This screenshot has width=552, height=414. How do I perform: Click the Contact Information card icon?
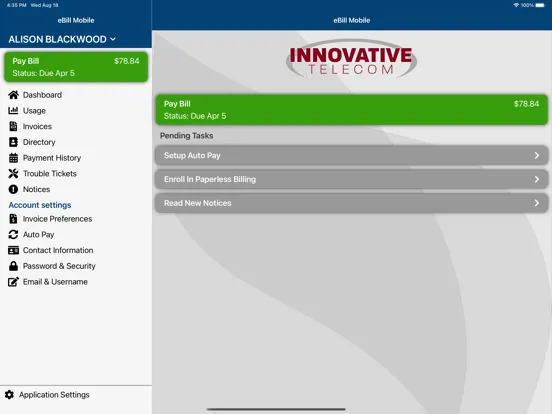[13, 250]
